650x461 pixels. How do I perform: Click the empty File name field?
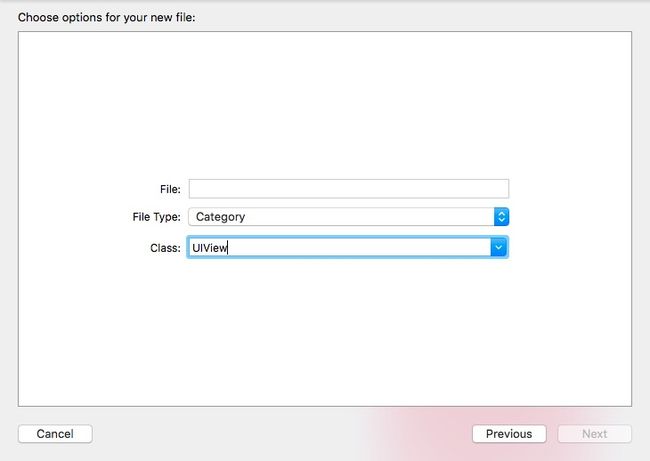point(349,189)
